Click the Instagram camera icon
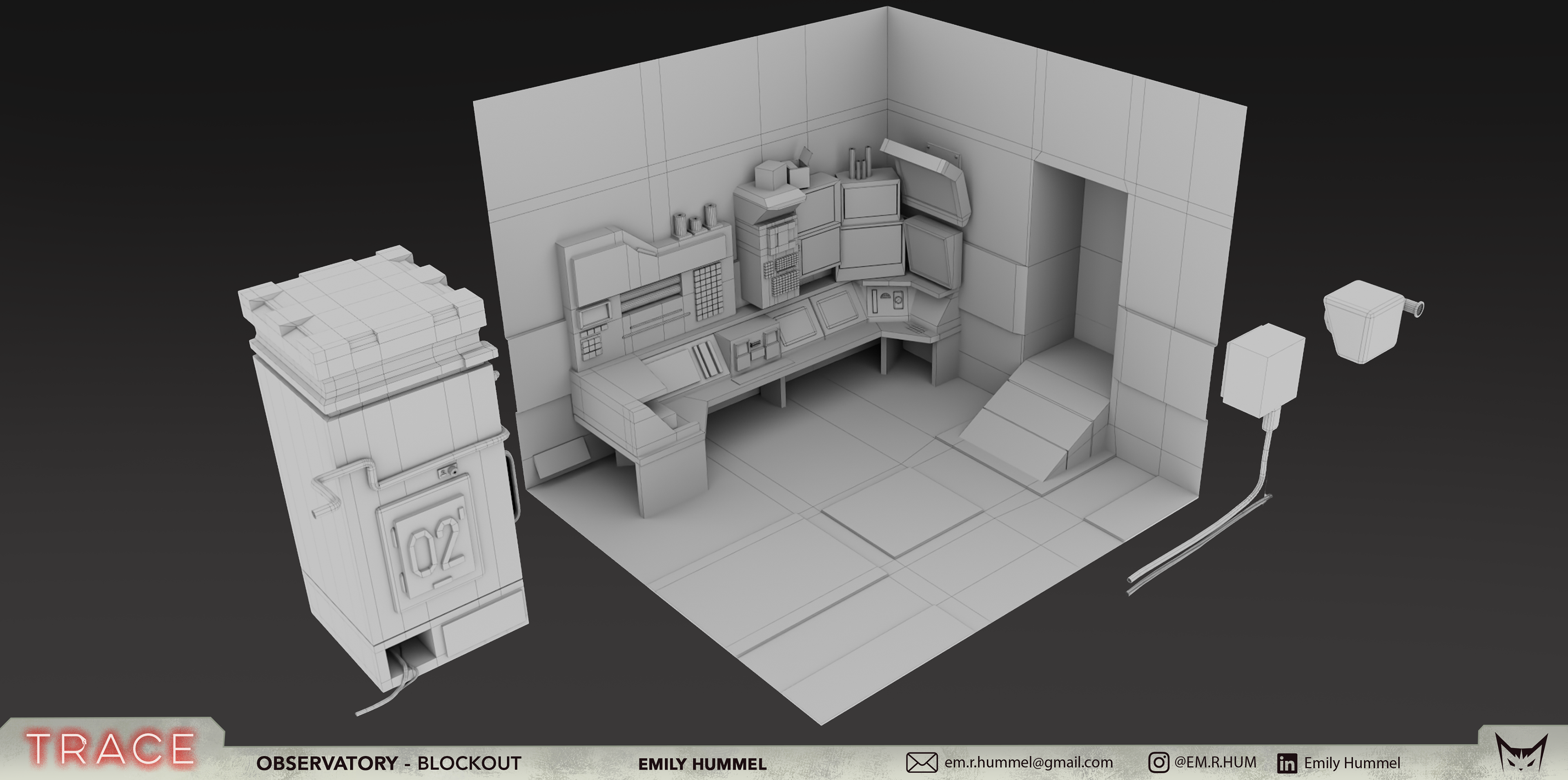 [1158, 762]
